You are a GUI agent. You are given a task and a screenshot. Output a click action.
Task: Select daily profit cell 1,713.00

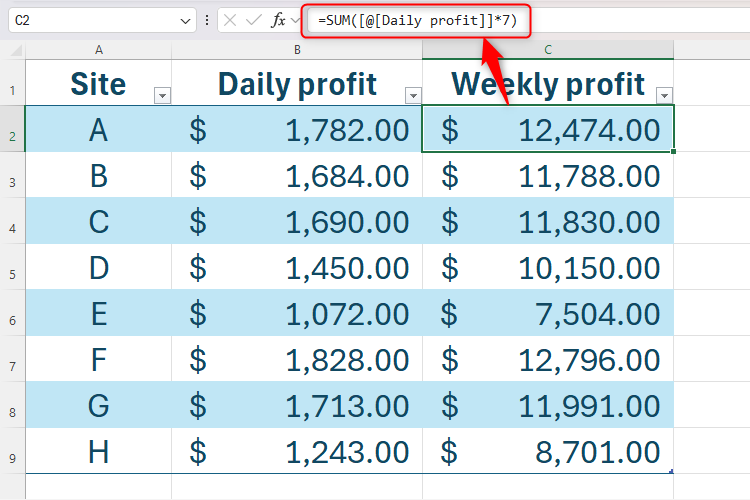coord(297,405)
